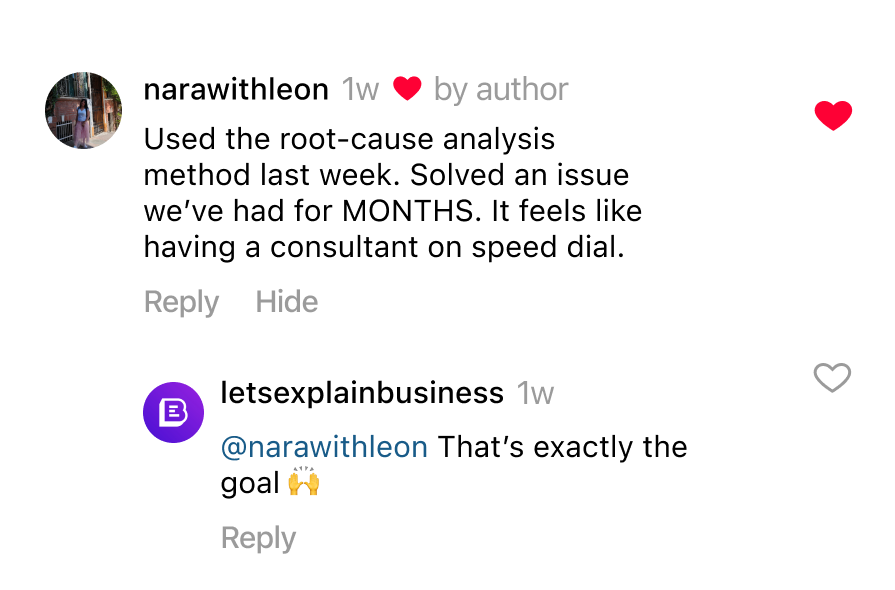Open narawithleon's profile picture
The image size is (895, 590).
click(x=84, y=110)
